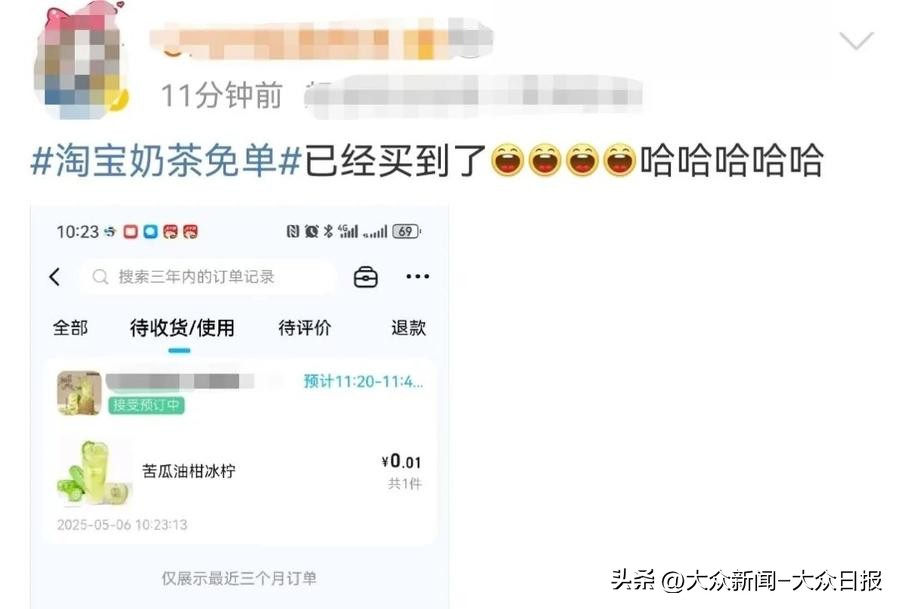Click the 接受预订中 green badge
Image resolution: width=900 pixels, height=609 pixels.
click(146, 405)
